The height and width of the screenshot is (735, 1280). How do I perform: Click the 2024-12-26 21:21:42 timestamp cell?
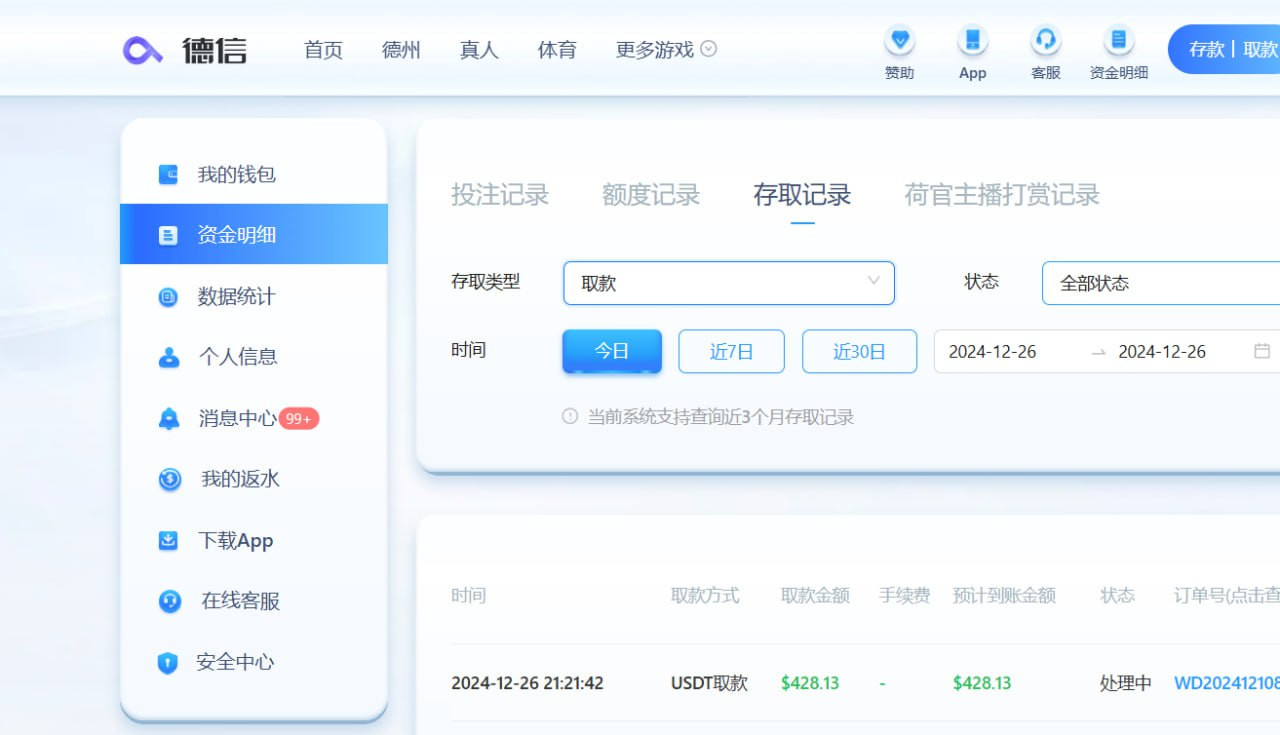[x=527, y=683]
